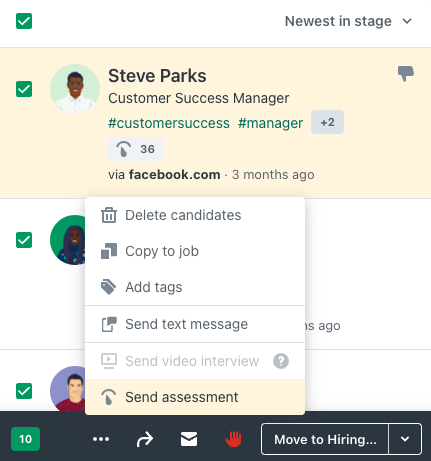
Task: Uncheck Steve Parks' checkbox
Action: [x=24, y=89]
